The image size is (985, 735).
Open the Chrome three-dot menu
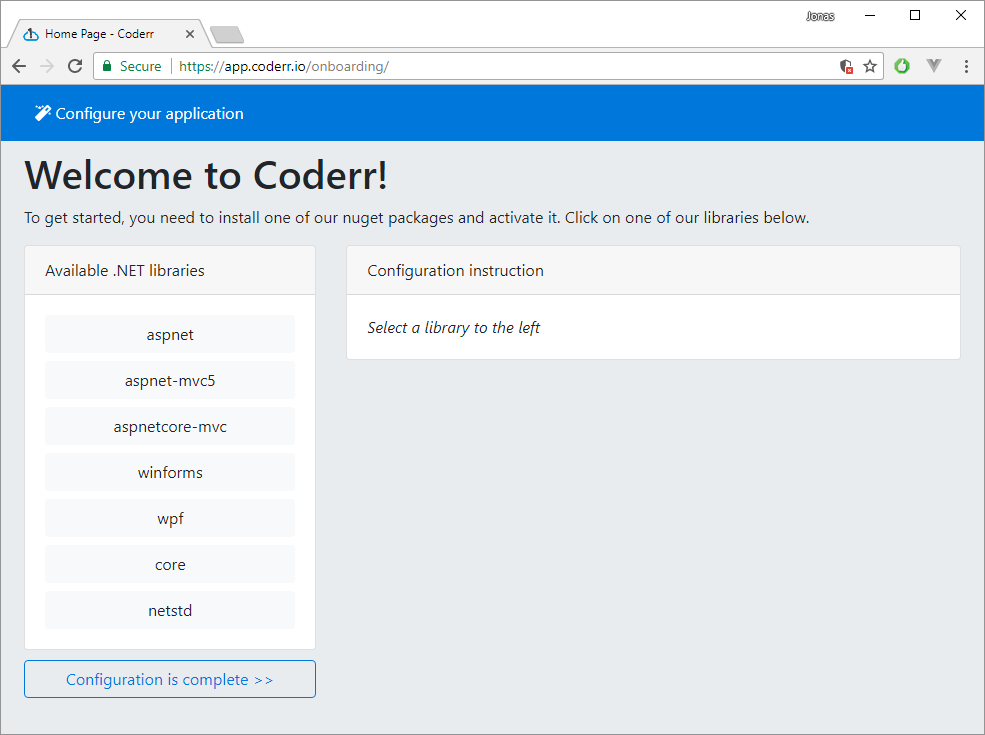click(x=966, y=66)
